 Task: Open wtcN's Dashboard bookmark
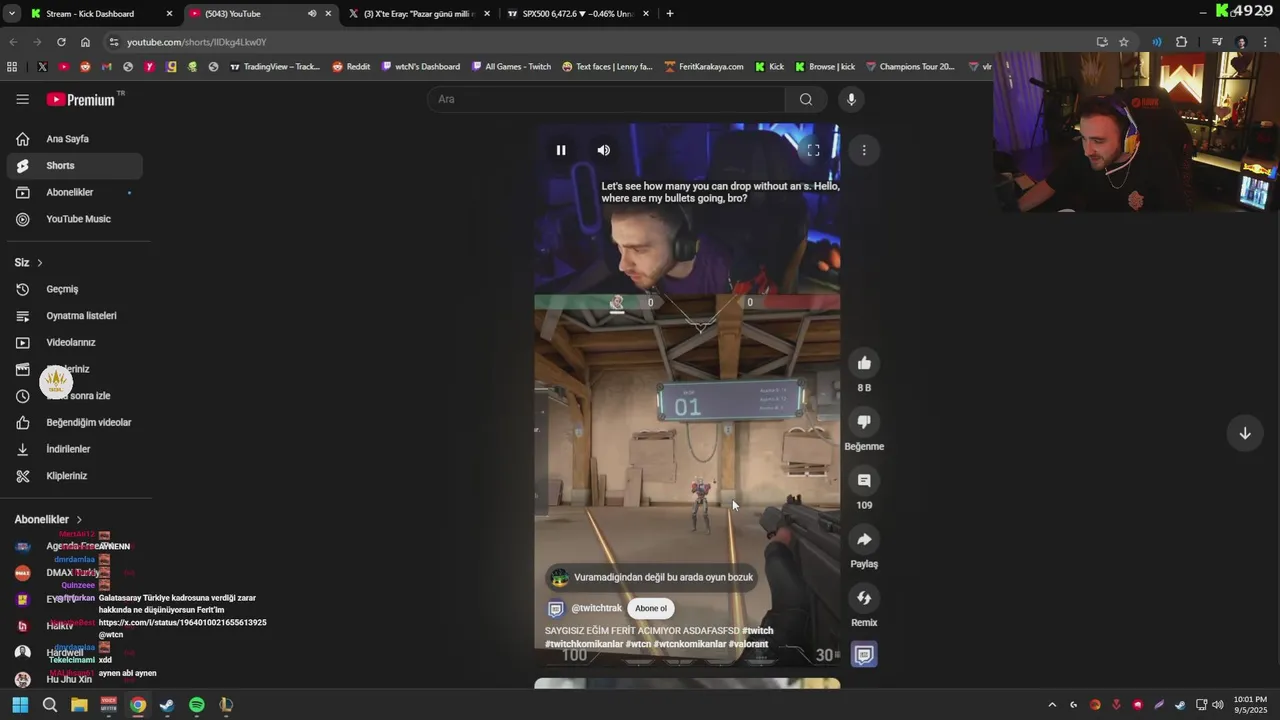[x=420, y=67]
